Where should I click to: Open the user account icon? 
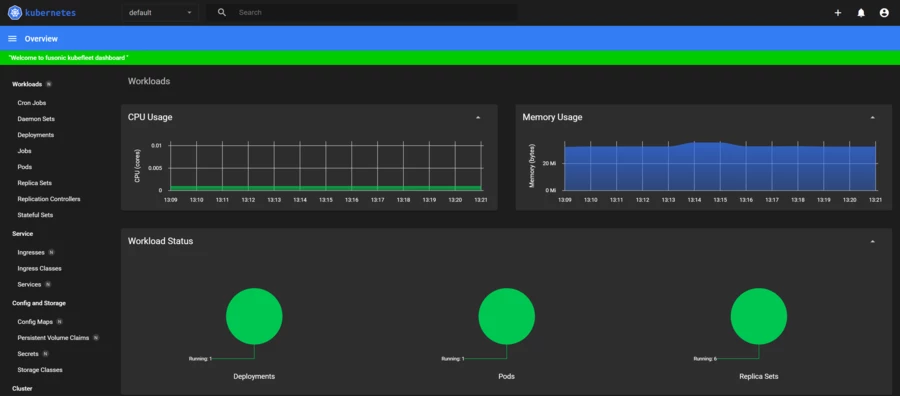884,13
